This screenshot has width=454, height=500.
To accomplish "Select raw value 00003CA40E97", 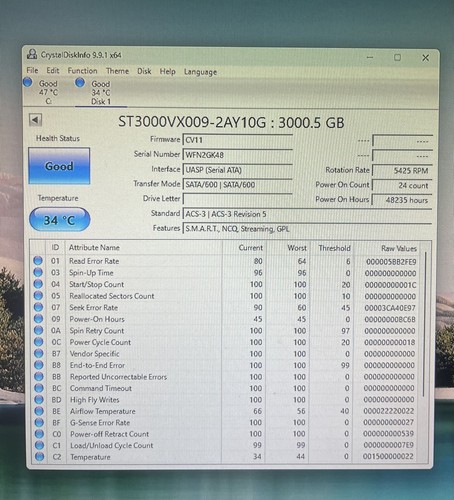I will click(390, 308).
